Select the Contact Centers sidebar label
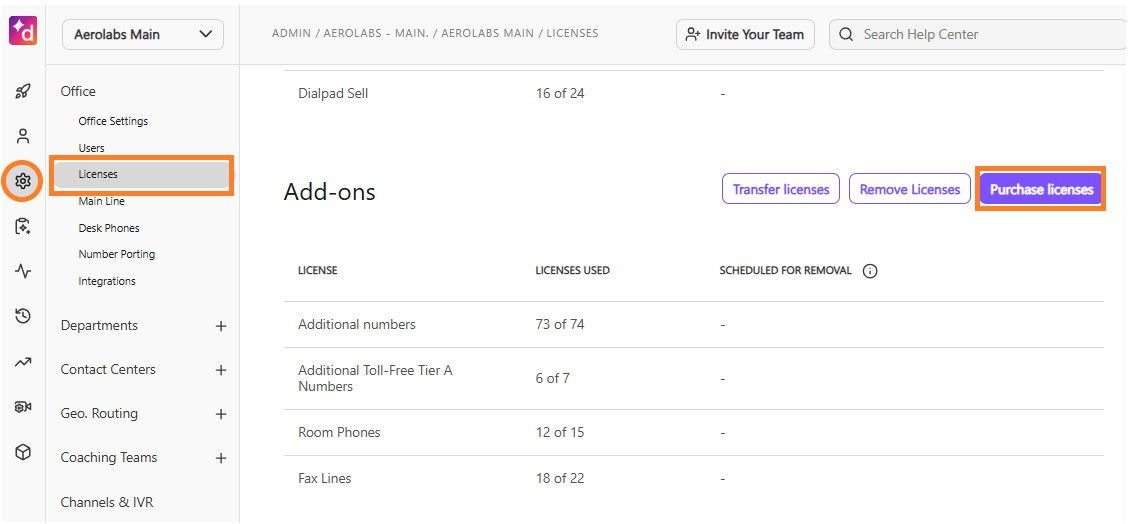The width and height of the screenshot is (1129, 524). pyautogui.click(x=108, y=370)
